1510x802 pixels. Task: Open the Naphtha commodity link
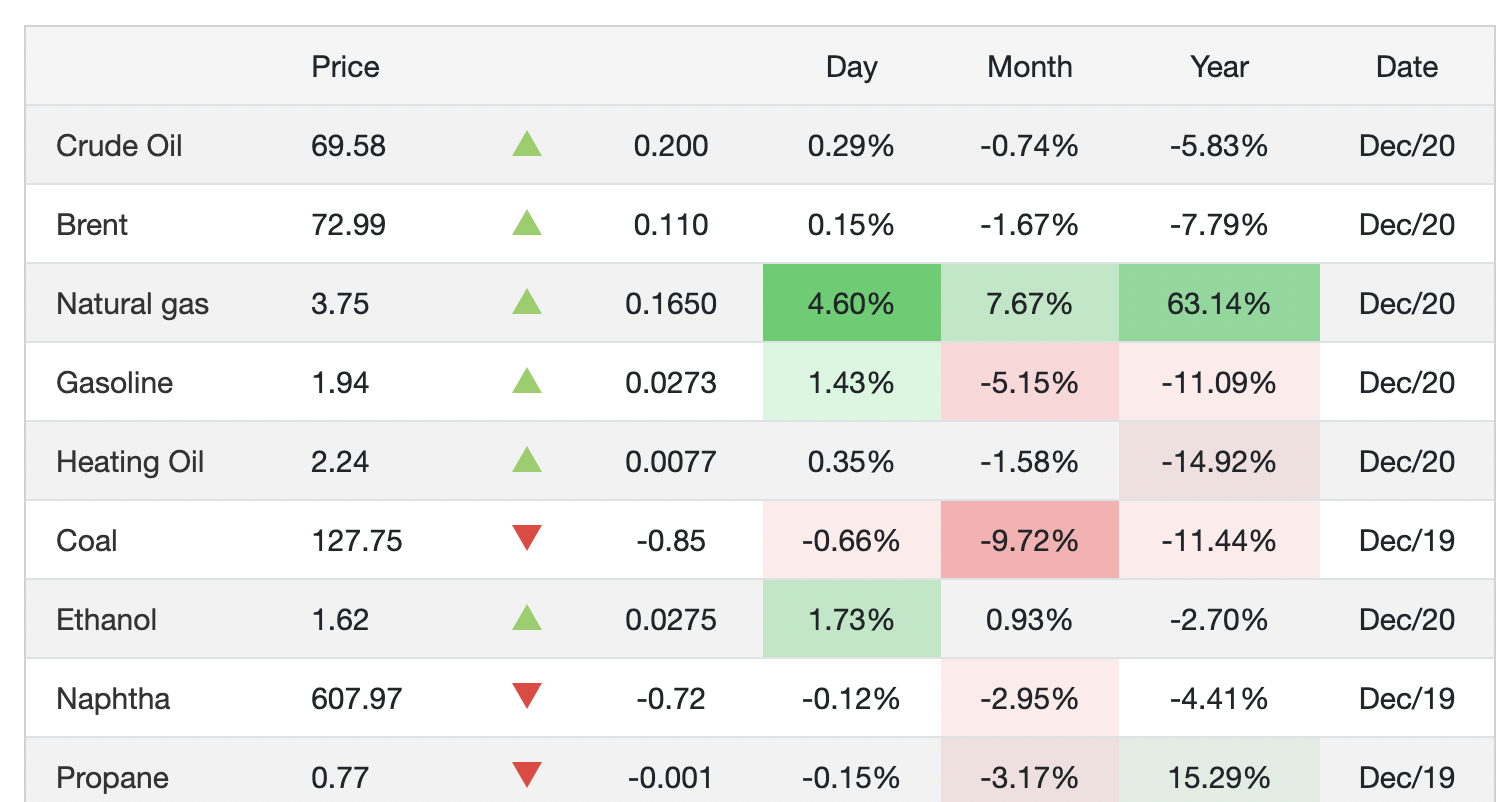click(113, 698)
